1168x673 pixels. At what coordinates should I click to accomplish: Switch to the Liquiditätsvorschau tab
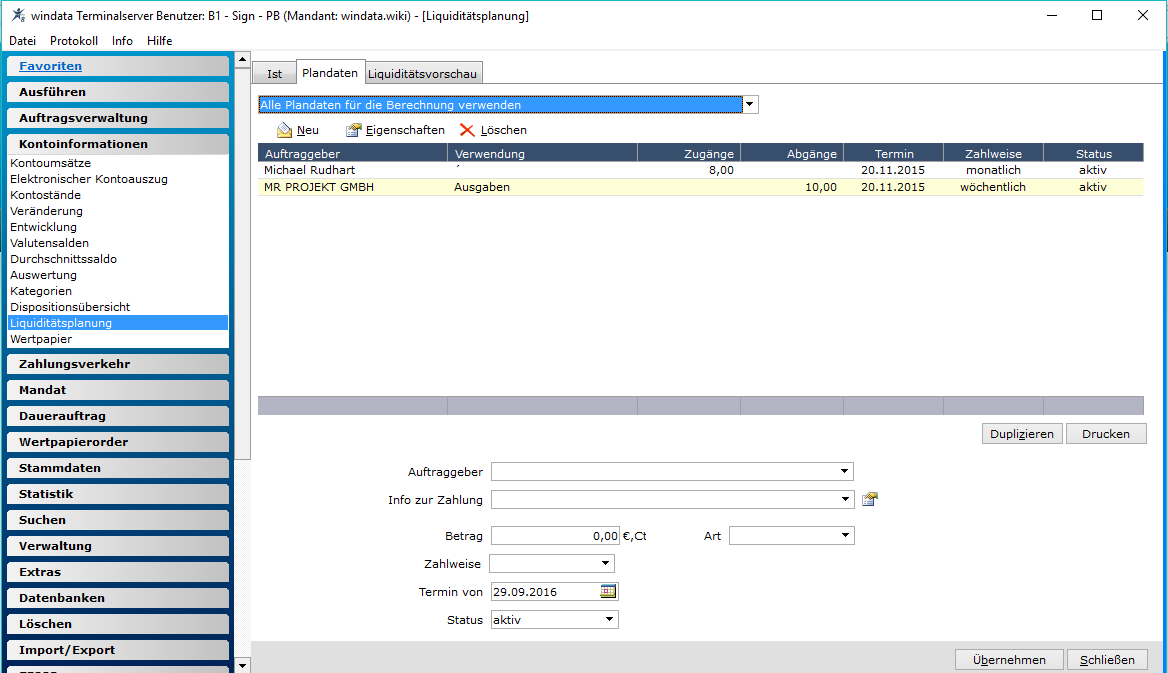[422, 74]
